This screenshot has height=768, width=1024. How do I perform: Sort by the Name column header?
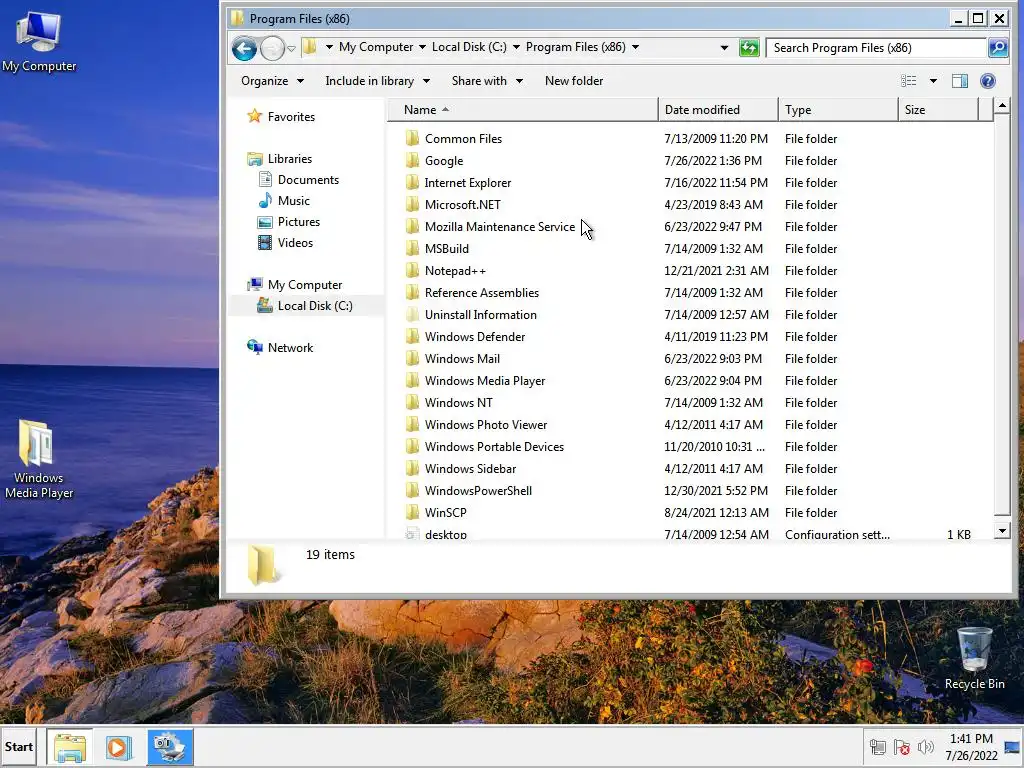click(x=522, y=110)
